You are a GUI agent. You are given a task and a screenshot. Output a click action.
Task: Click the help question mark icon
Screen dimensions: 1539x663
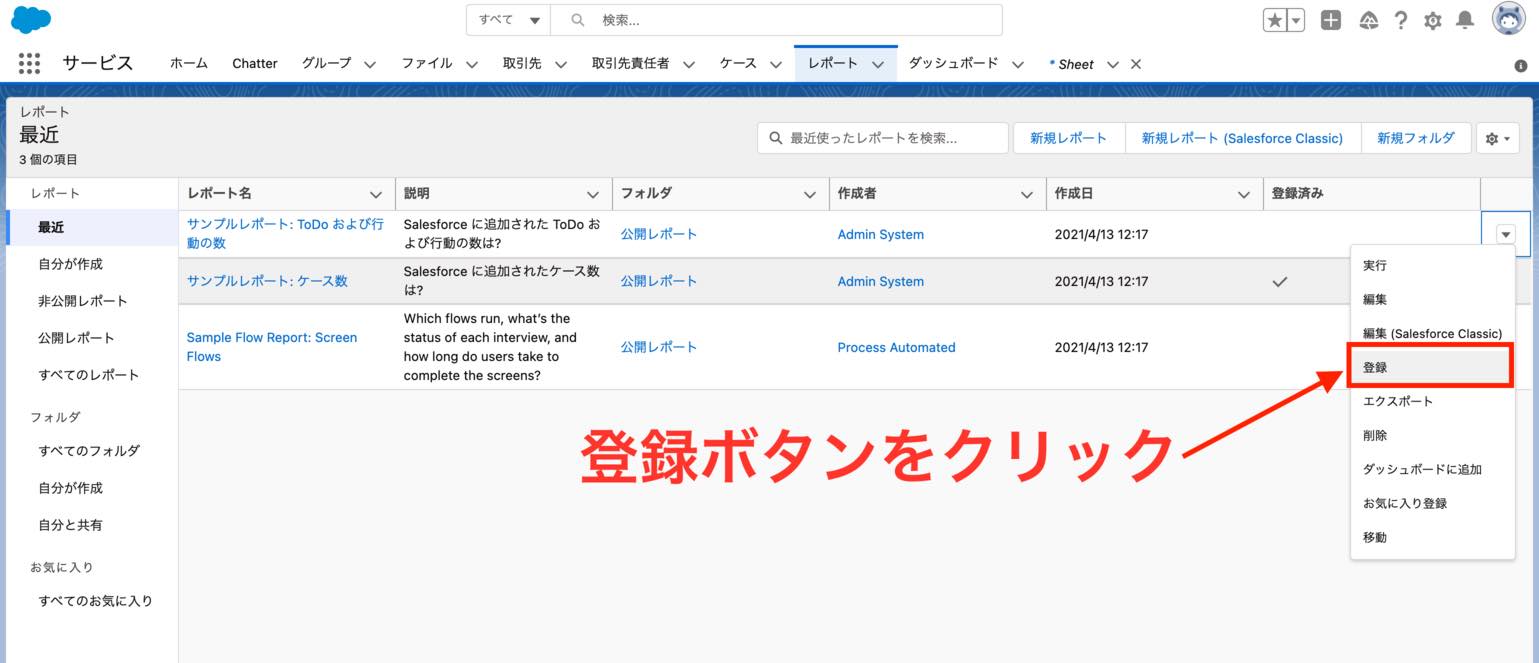pos(1401,20)
